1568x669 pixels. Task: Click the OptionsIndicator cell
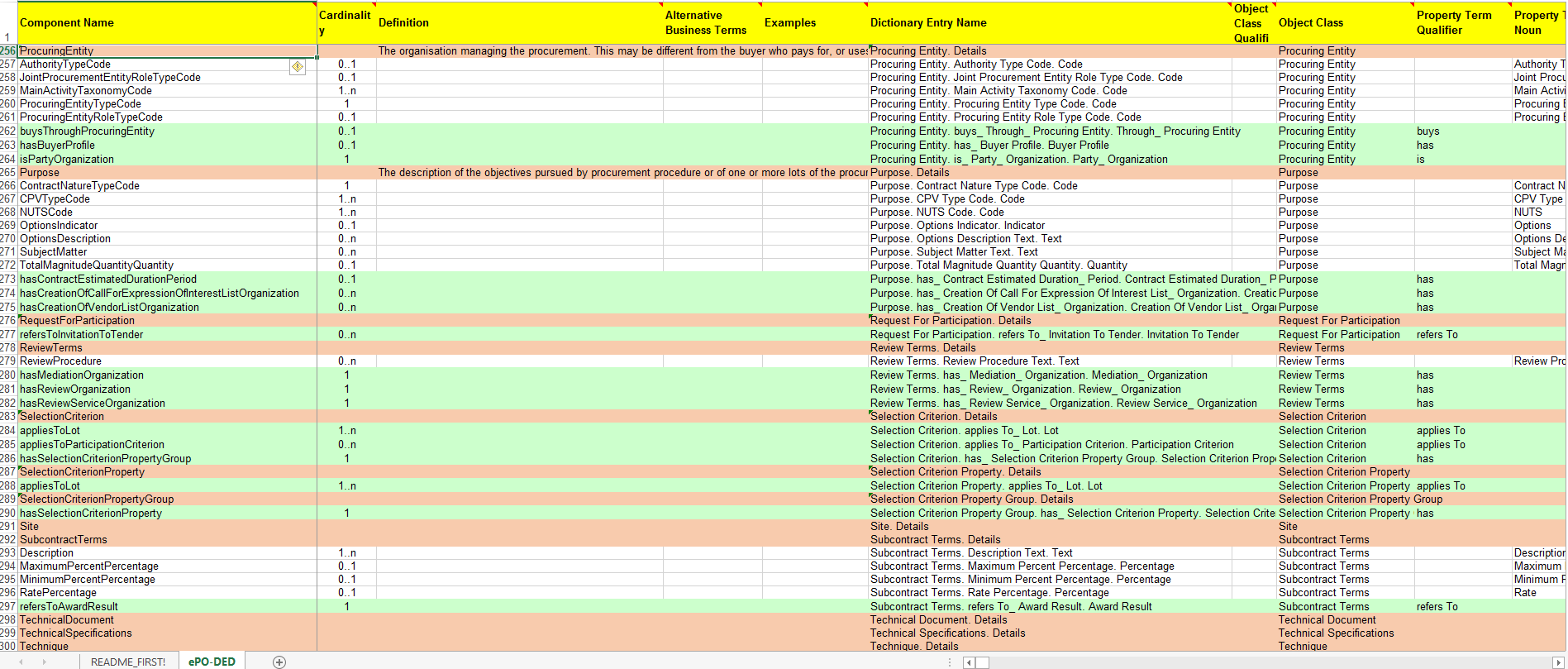(167, 226)
